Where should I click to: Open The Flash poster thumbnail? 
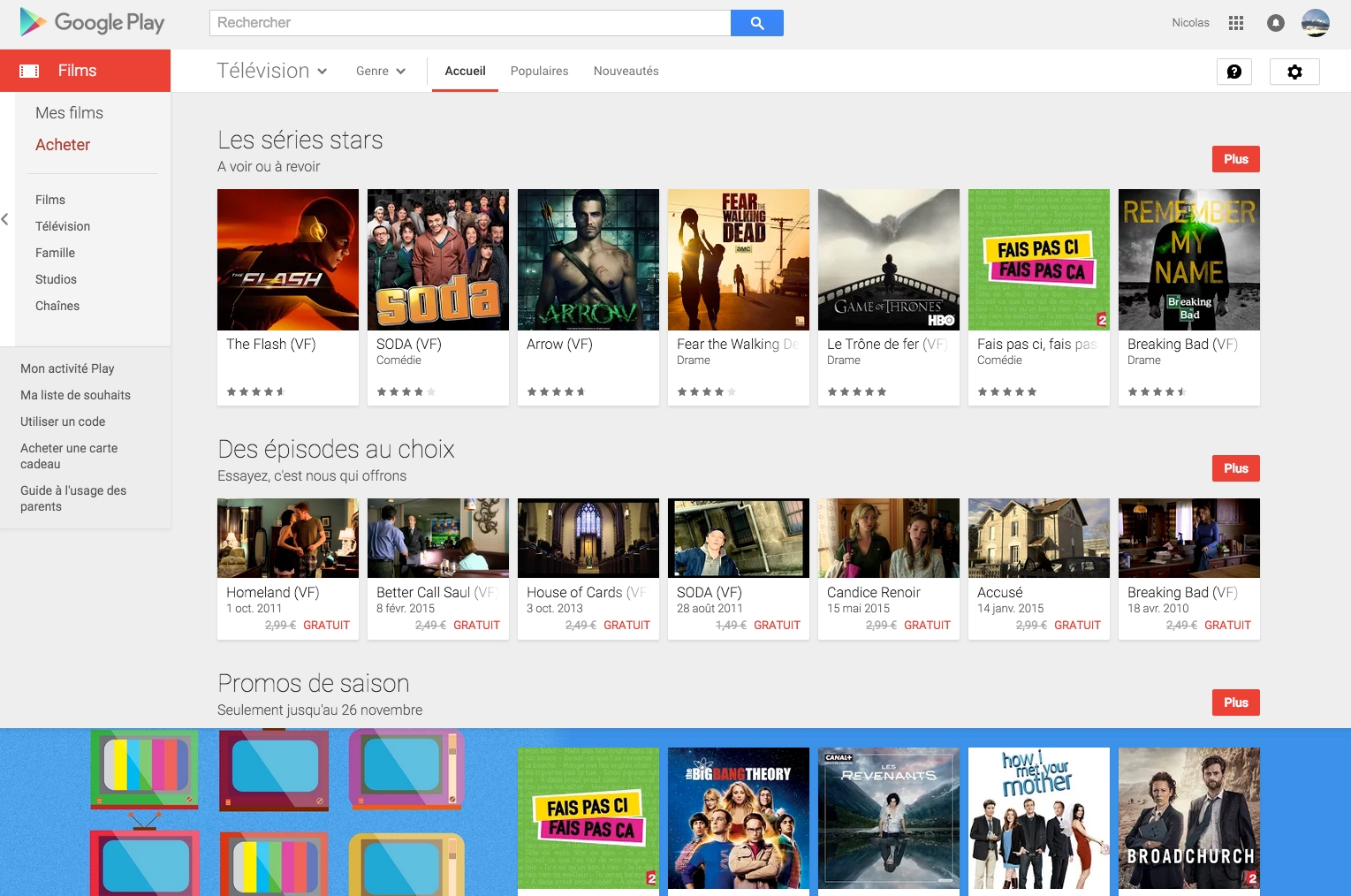288,260
